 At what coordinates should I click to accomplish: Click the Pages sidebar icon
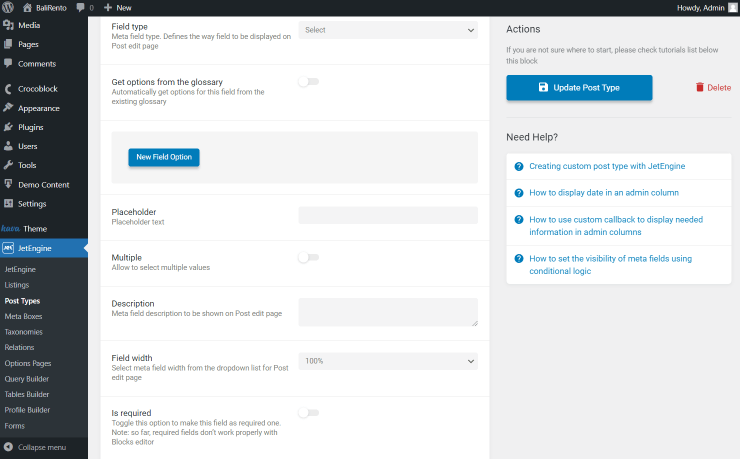click(x=8, y=44)
